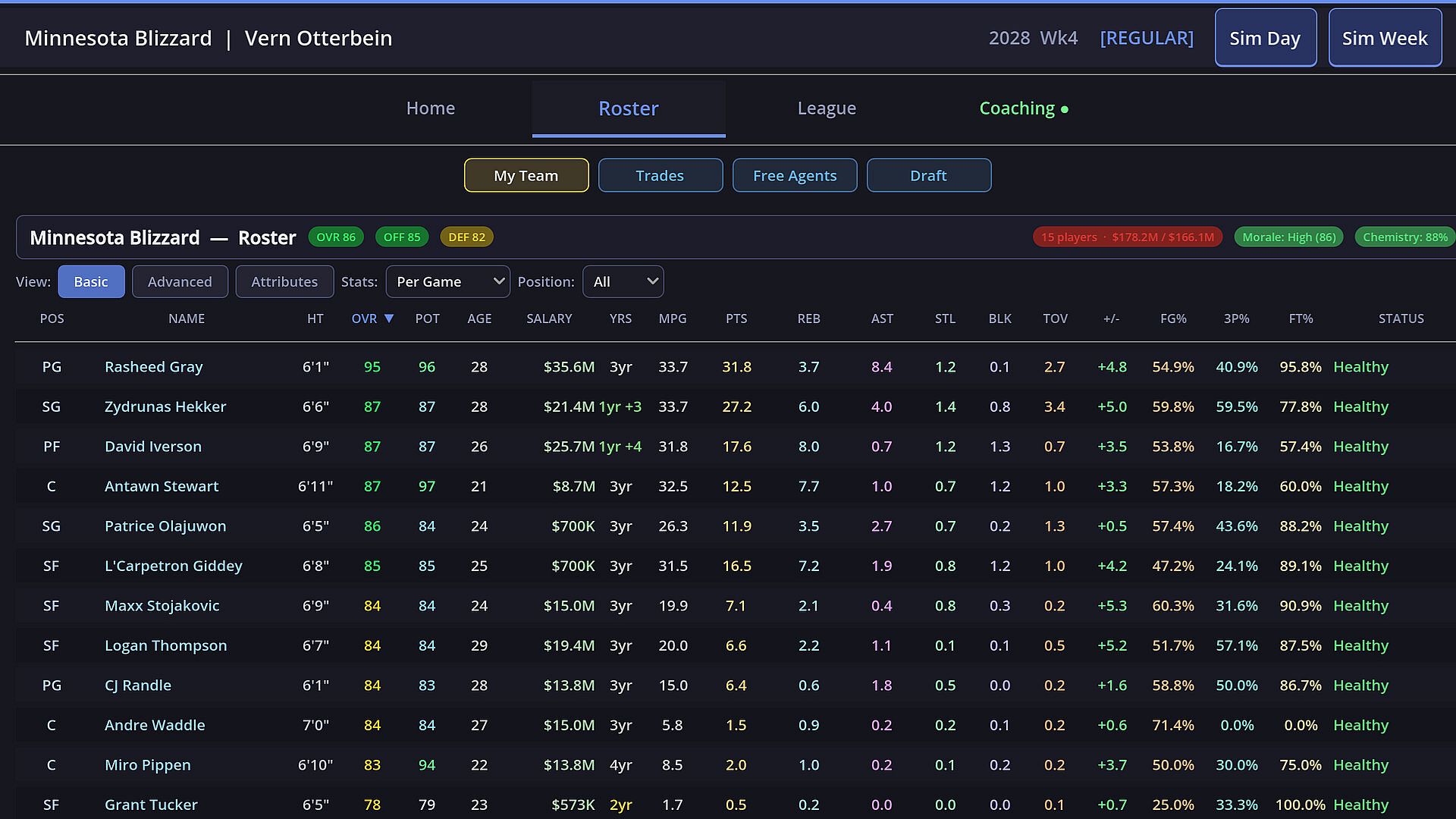Viewport: 1456px width, 819px height.
Task: Click the Chemistry 88% badge
Action: [x=1404, y=237]
